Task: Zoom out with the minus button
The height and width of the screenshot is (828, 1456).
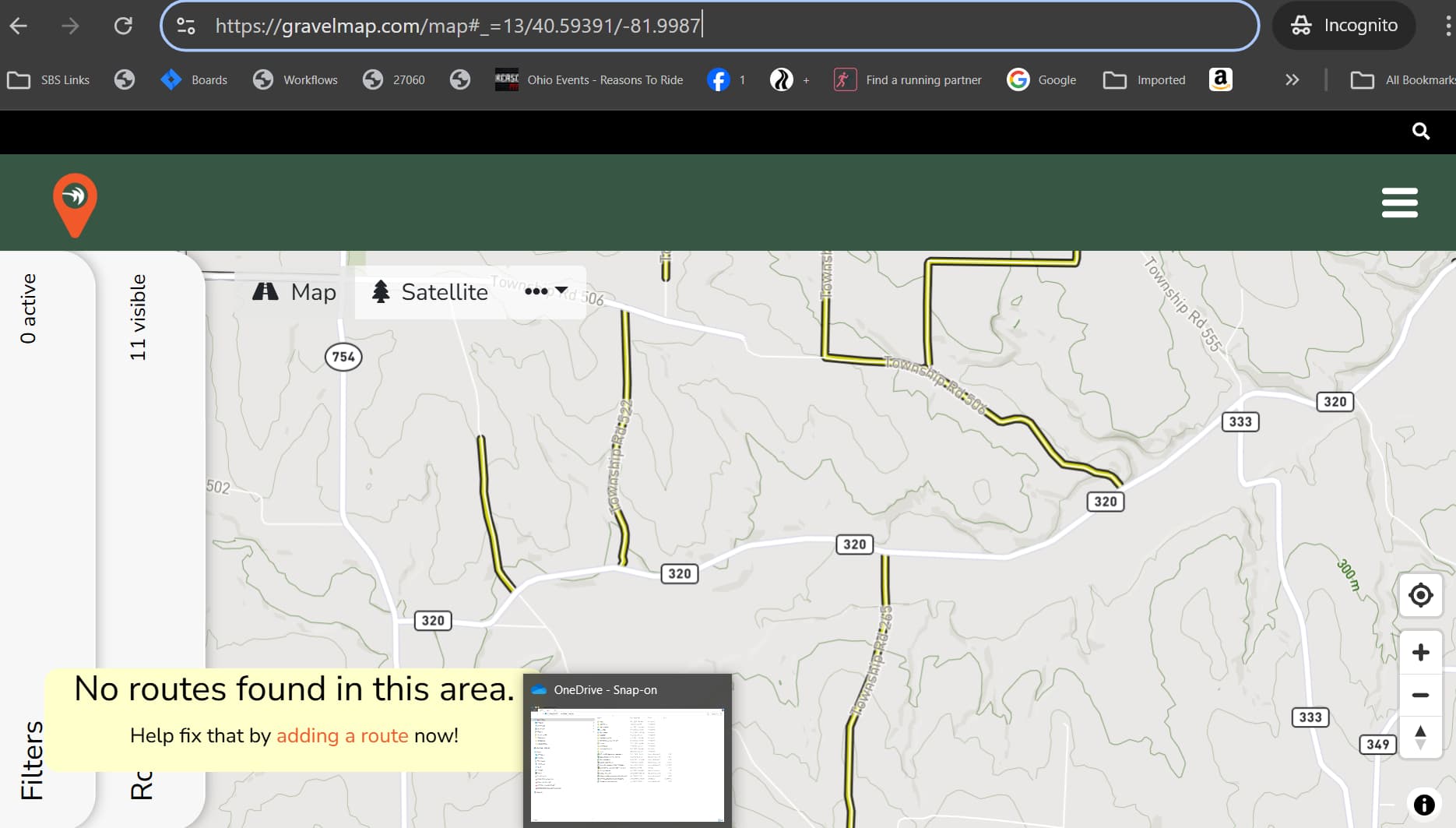Action: point(1420,695)
